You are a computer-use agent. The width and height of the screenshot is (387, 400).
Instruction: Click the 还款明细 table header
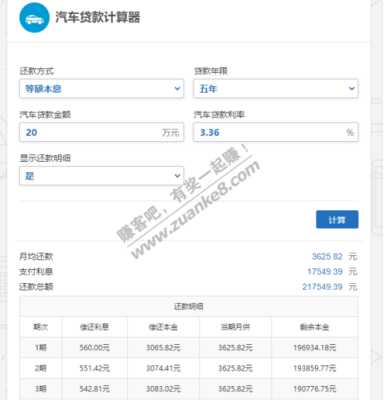pyautogui.click(x=189, y=306)
